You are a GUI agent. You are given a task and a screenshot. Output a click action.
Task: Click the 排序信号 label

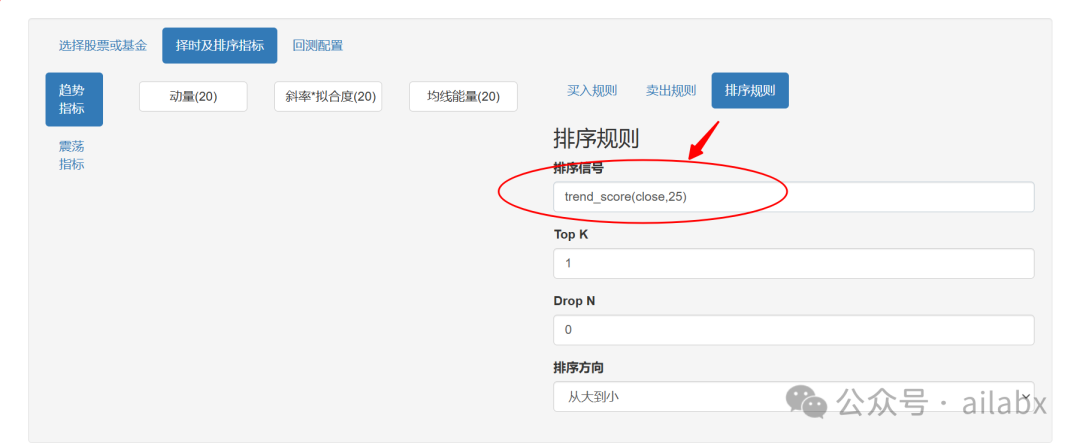[x=579, y=168]
